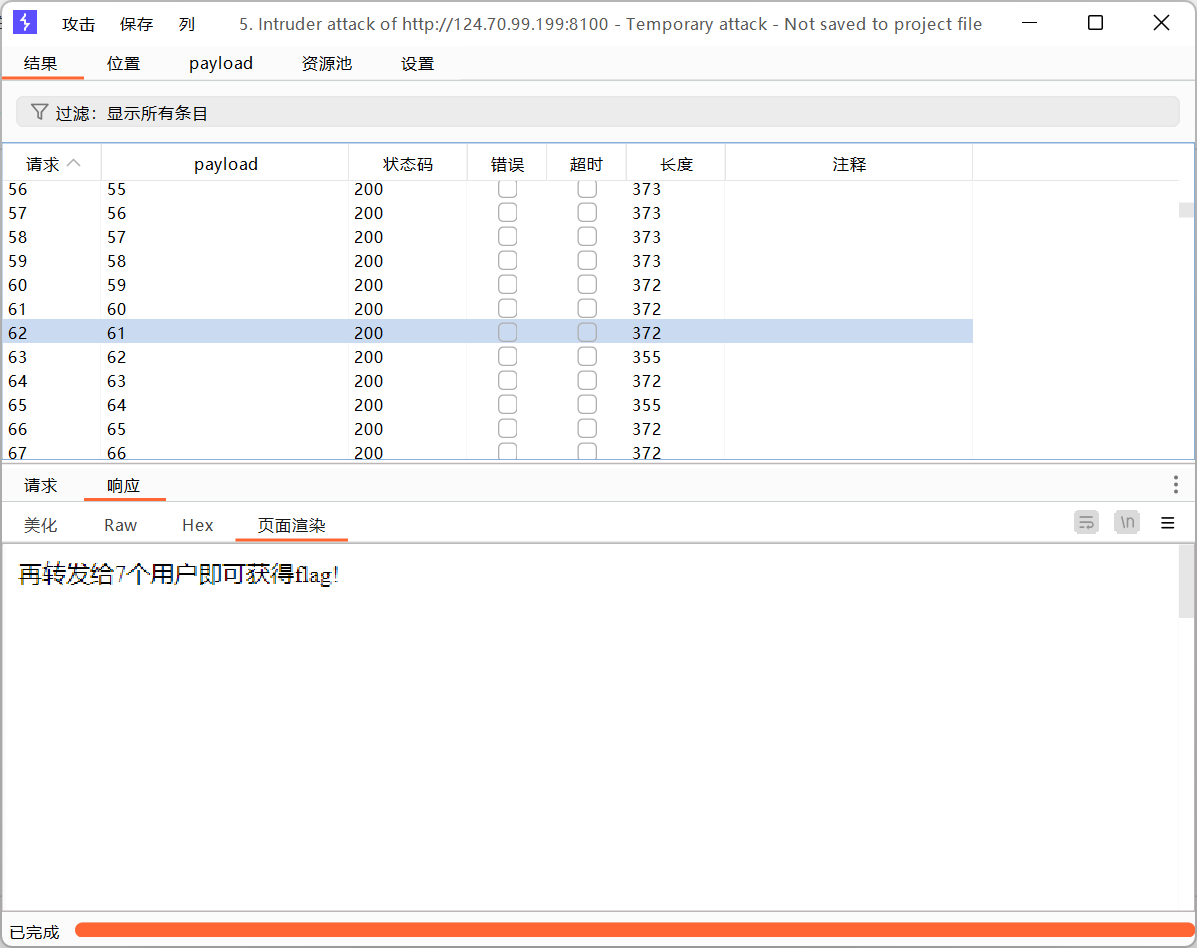Expand the 列 columns menu
The width and height of the screenshot is (1197, 948).
pos(187,24)
